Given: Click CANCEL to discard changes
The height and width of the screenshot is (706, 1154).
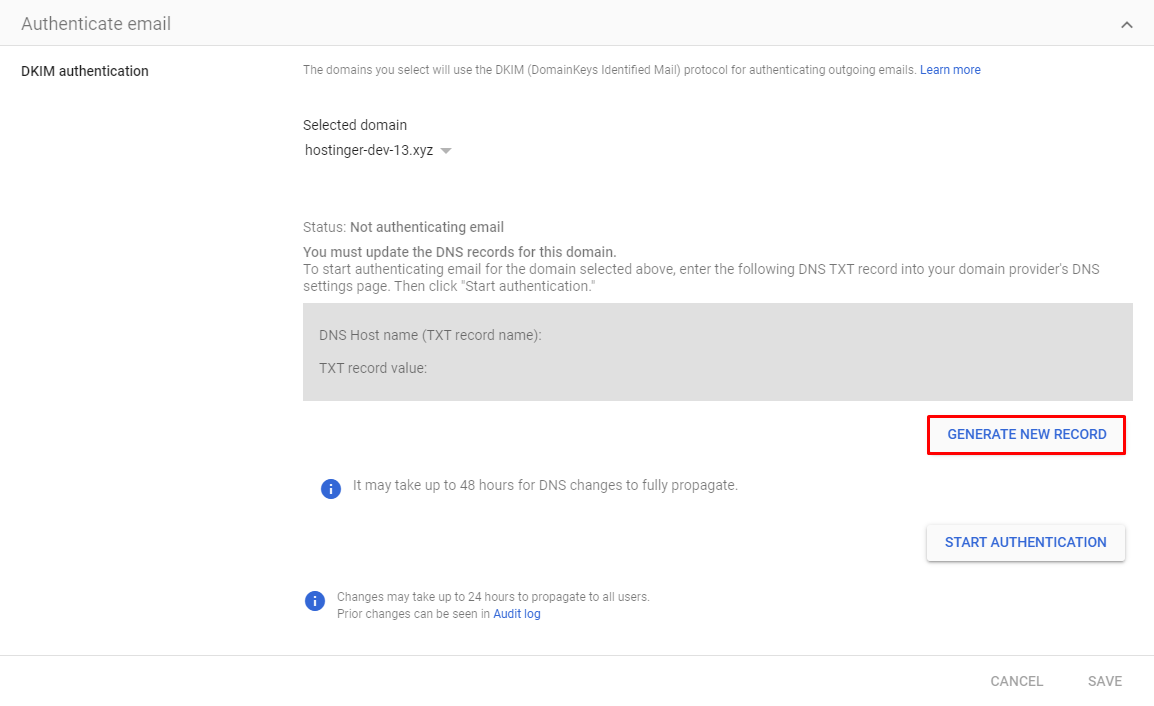Looking at the screenshot, I should click(1016, 681).
